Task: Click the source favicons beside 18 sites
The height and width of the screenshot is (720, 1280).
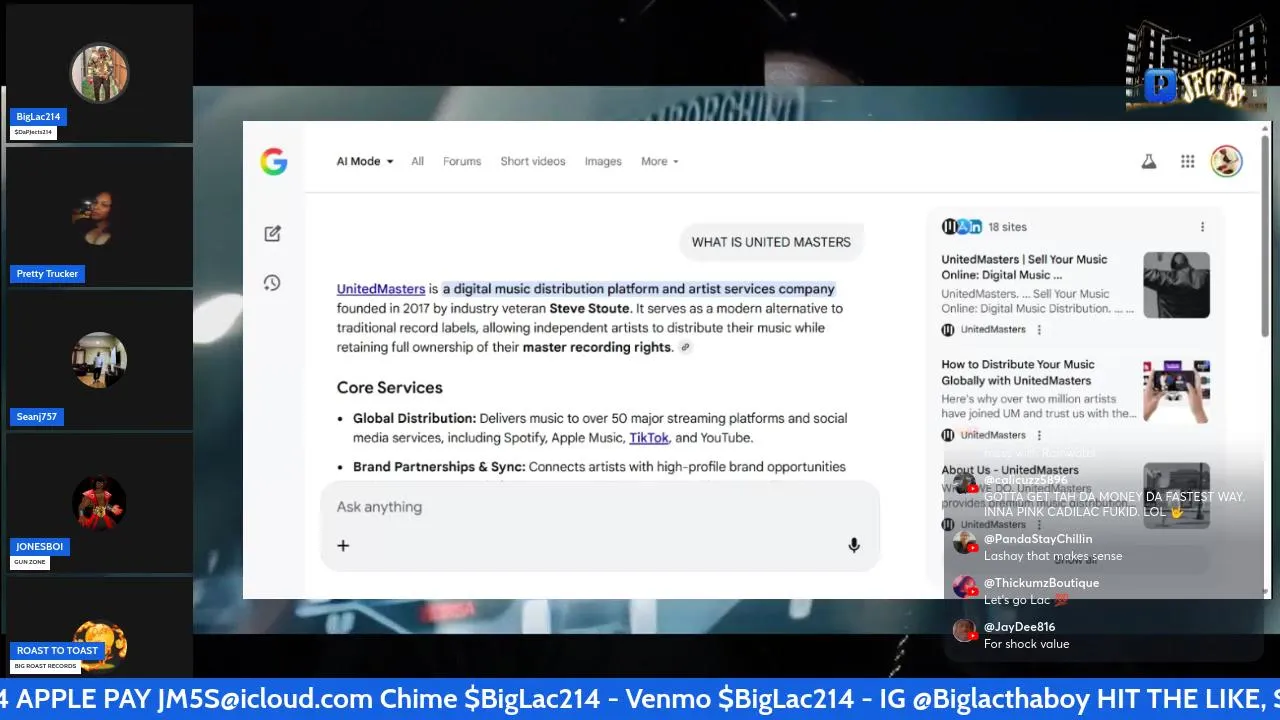Action: pos(962,227)
